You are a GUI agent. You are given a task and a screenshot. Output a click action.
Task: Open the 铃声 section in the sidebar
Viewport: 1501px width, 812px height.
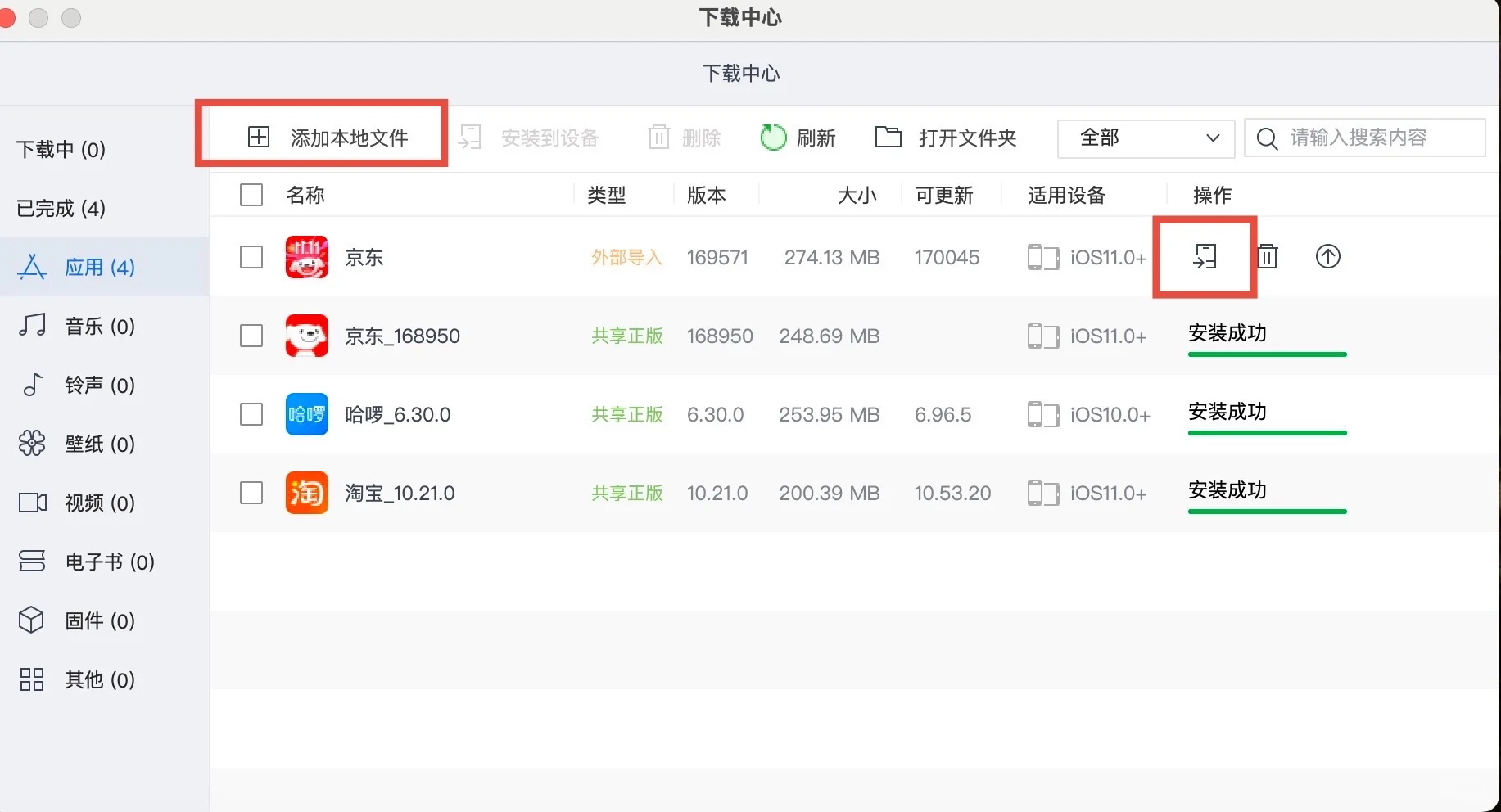pos(98,385)
